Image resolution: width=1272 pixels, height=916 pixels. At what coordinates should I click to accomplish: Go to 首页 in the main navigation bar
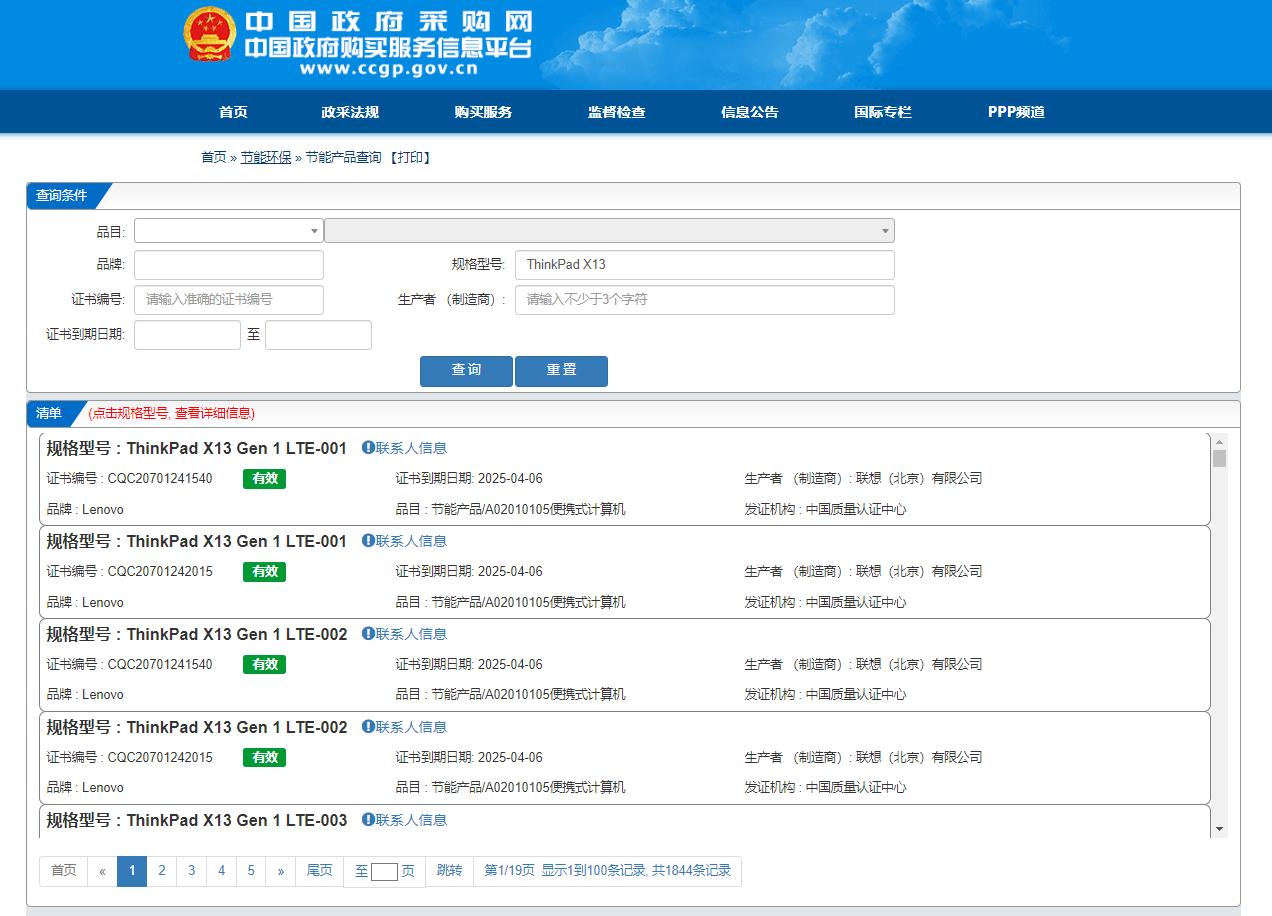pos(233,112)
